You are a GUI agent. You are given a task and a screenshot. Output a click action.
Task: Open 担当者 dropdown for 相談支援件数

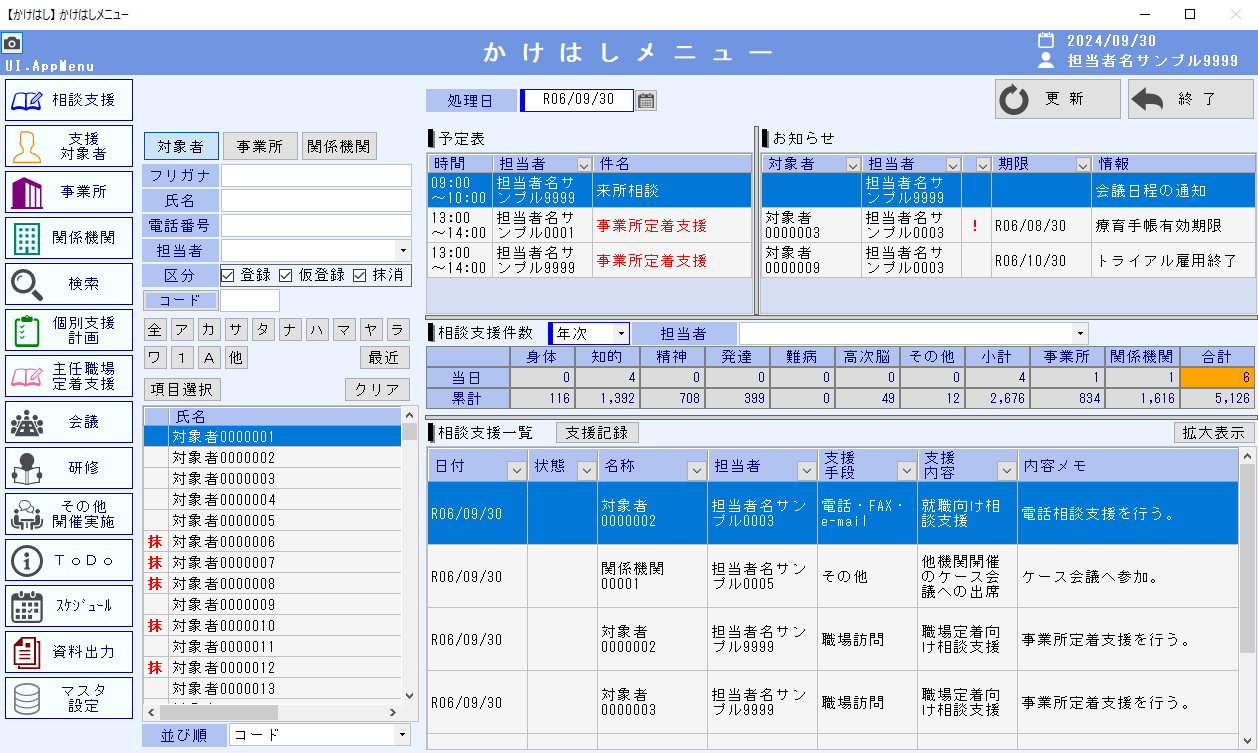1079,333
